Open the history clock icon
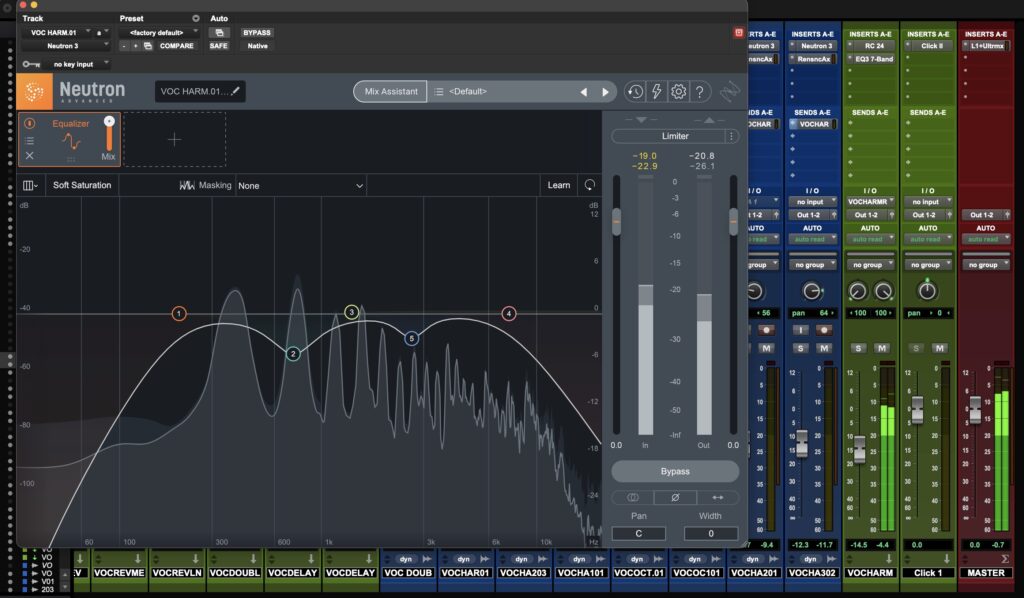The width and height of the screenshot is (1024, 598). (x=634, y=92)
